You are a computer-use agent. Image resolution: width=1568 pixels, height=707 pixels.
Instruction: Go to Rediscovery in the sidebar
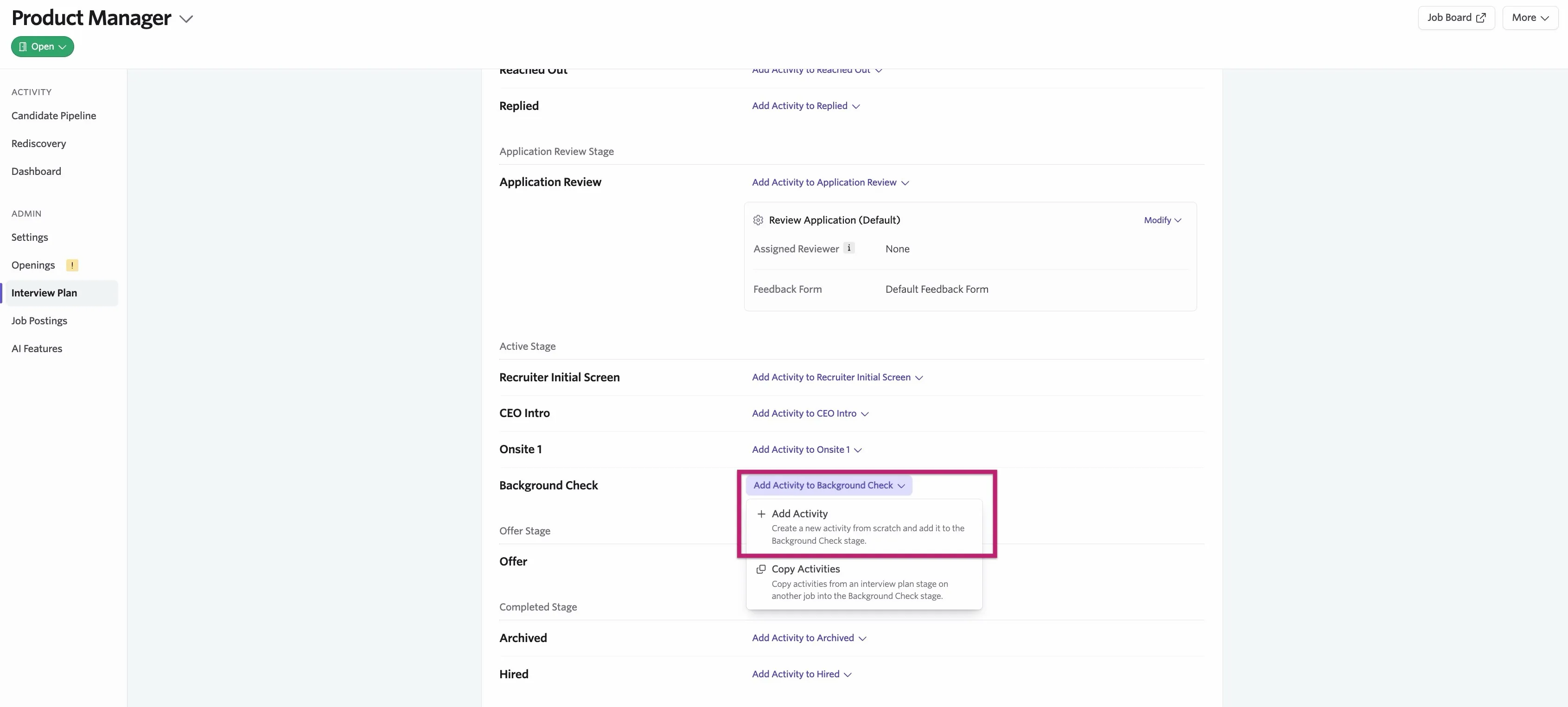click(38, 144)
